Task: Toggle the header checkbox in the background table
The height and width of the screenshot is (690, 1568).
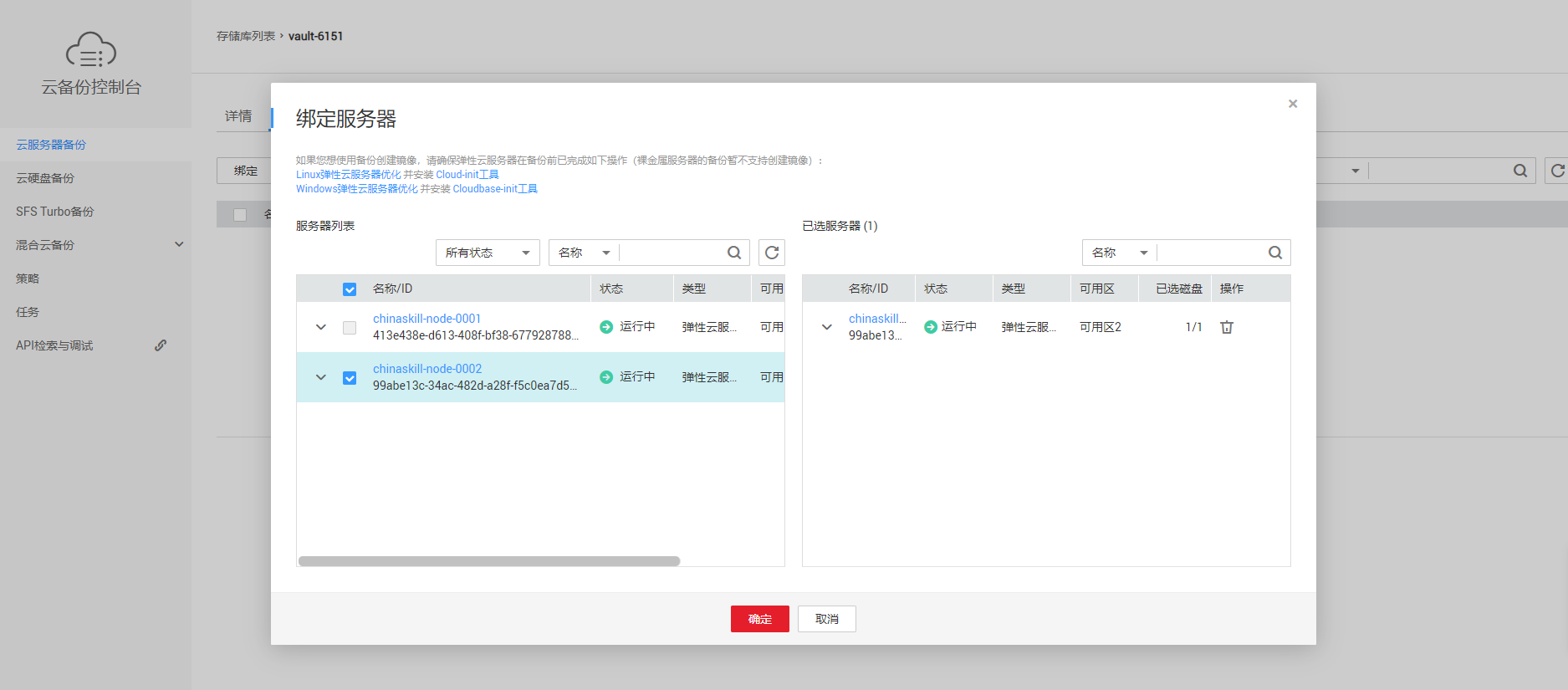Action: pyautogui.click(x=240, y=215)
